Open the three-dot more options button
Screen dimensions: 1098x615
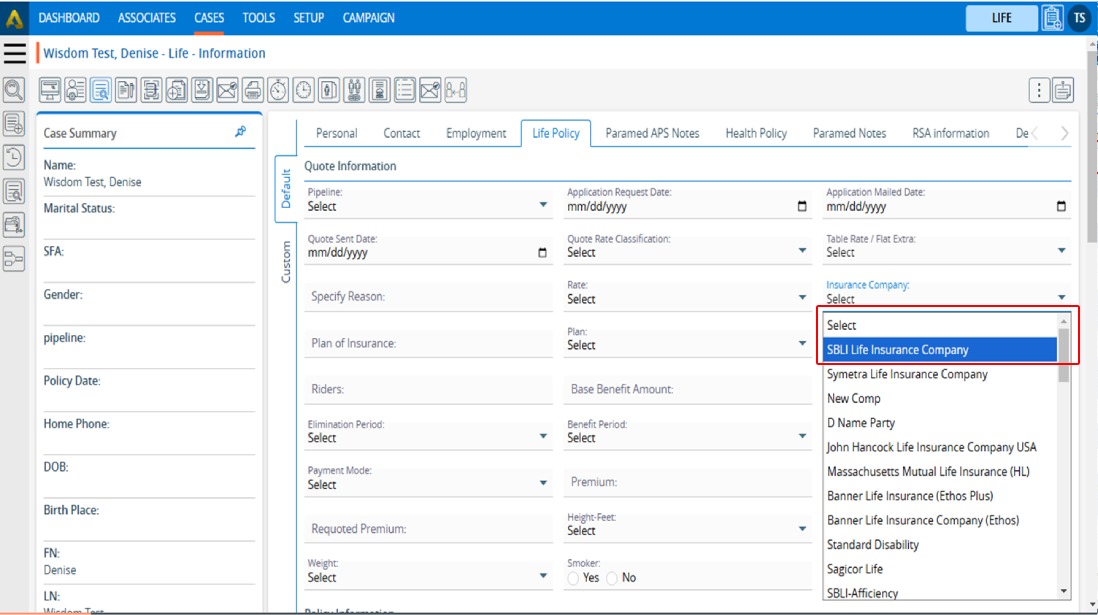click(1039, 90)
